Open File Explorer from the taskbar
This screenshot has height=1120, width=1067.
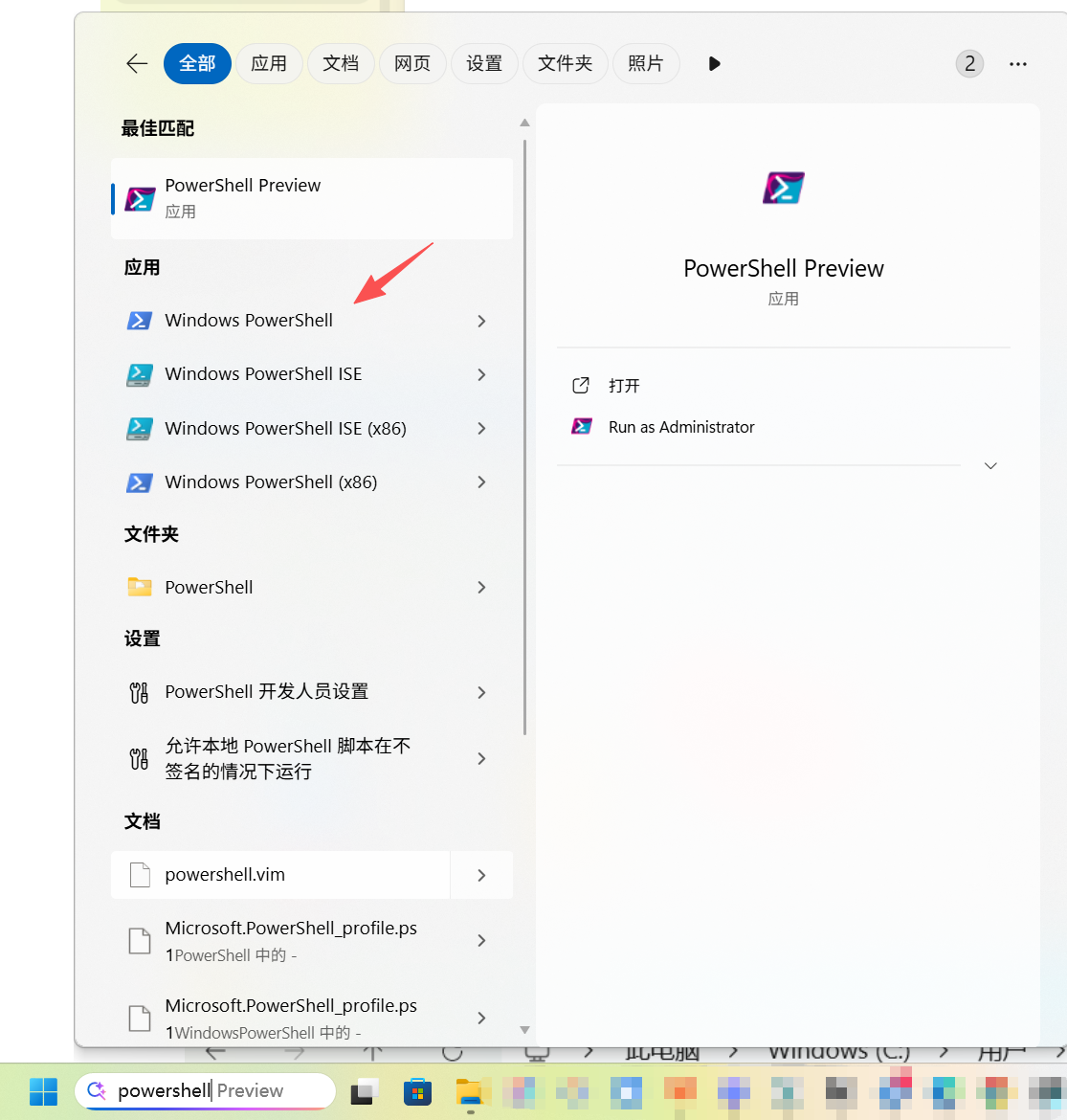coord(470,1092)
